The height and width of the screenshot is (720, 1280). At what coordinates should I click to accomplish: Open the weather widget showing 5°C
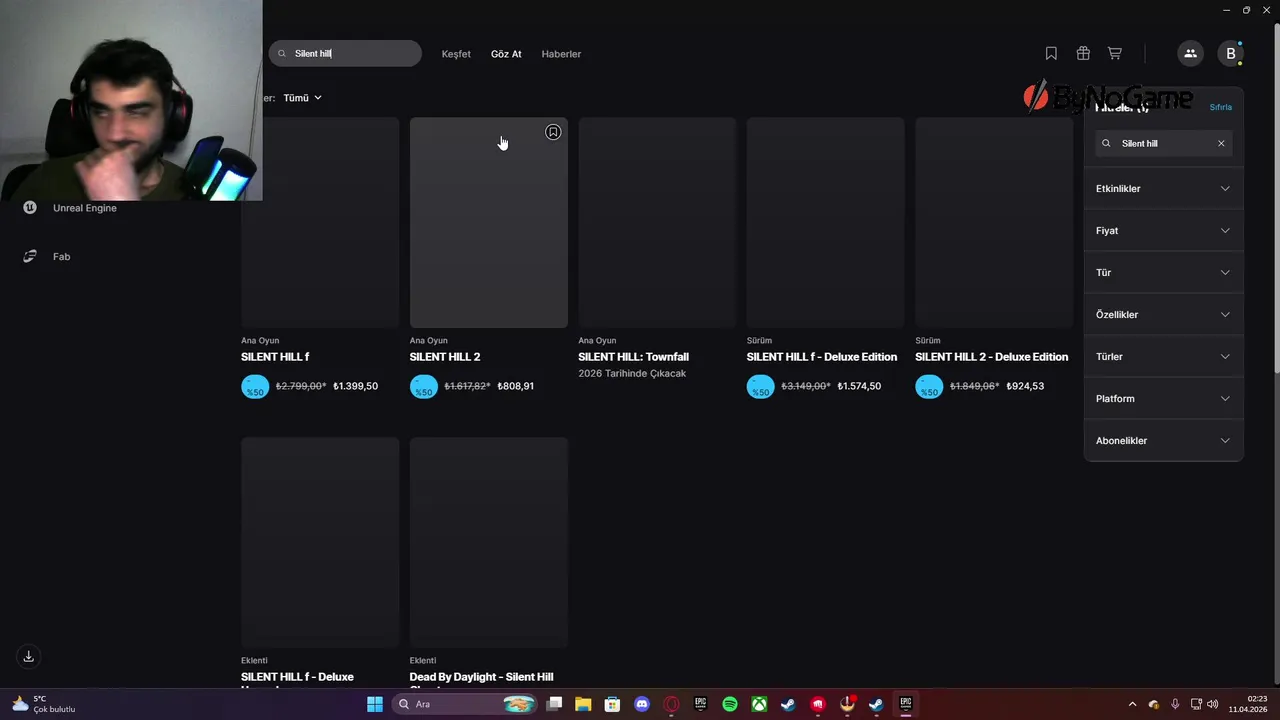[43, 704]
